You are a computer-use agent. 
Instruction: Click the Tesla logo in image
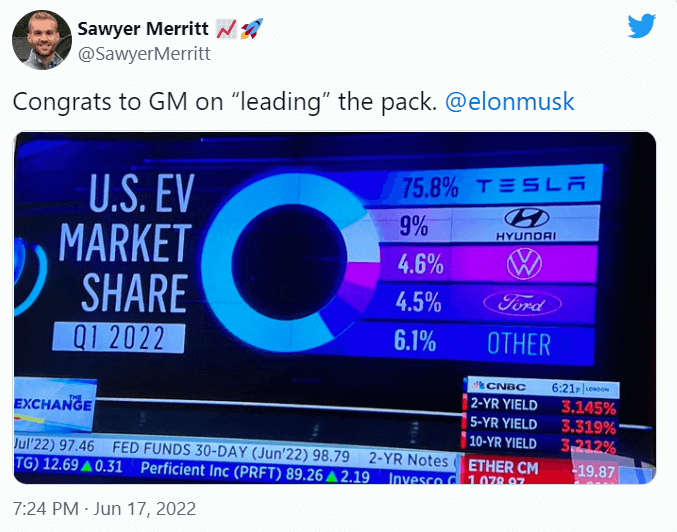[529, 186]
